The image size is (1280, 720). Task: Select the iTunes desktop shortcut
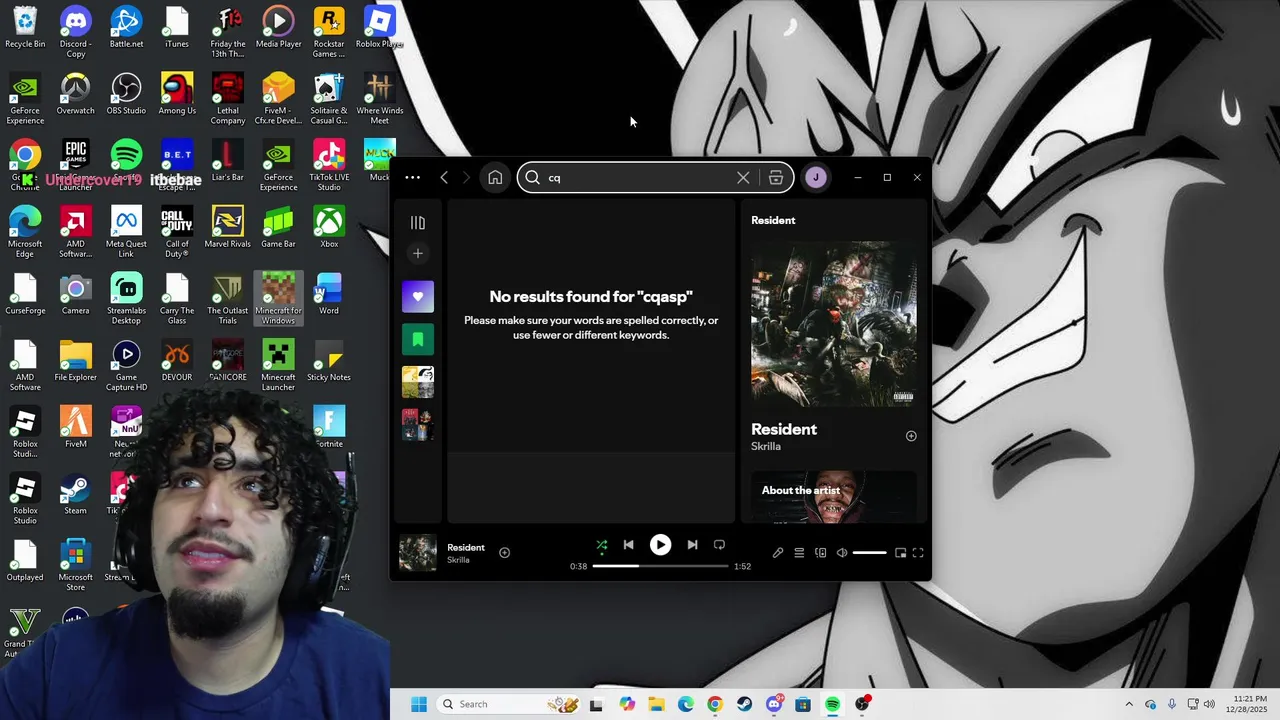tap(177, 28)
